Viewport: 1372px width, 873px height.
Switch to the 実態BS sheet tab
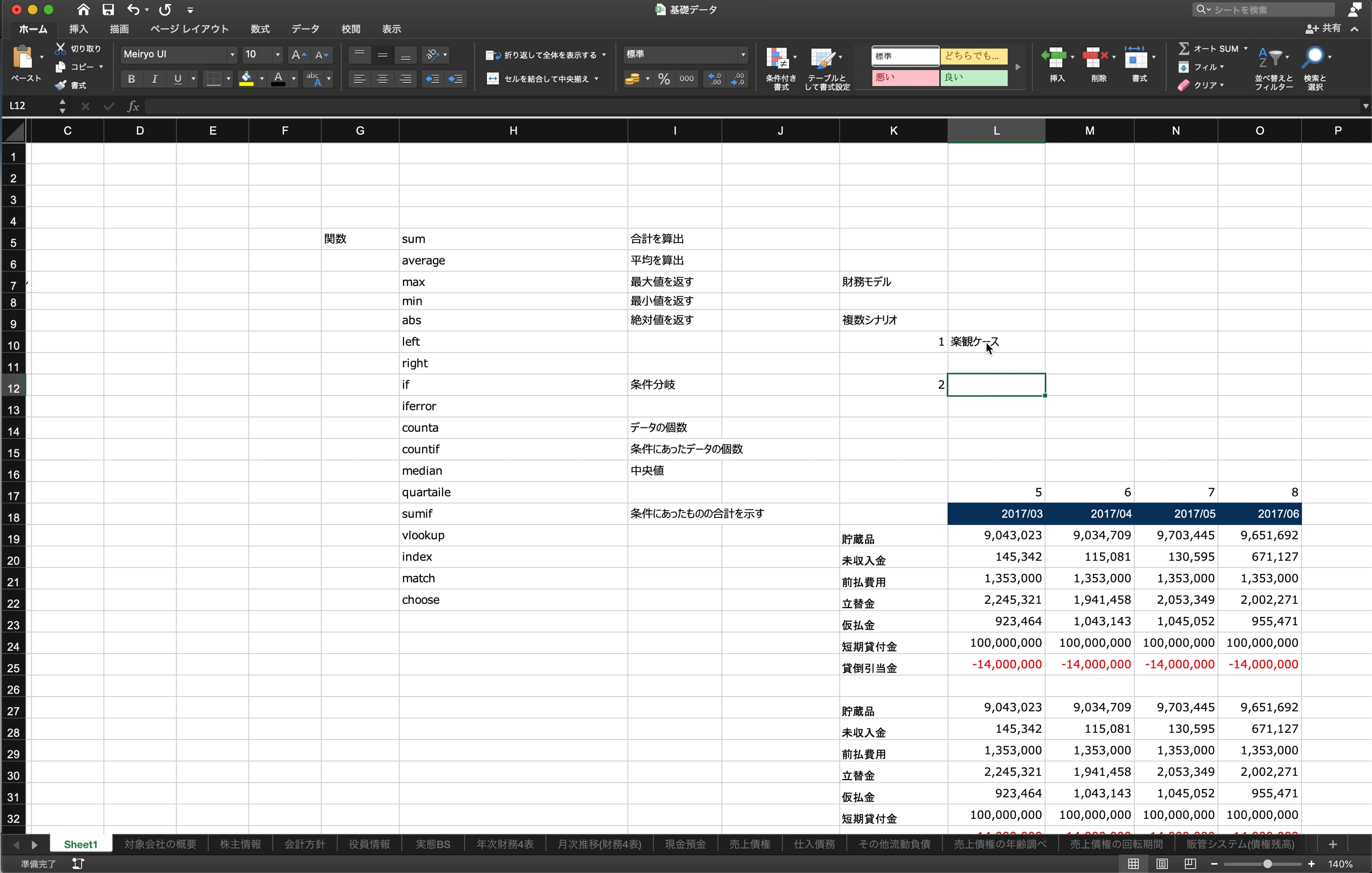tap(432, 844)
